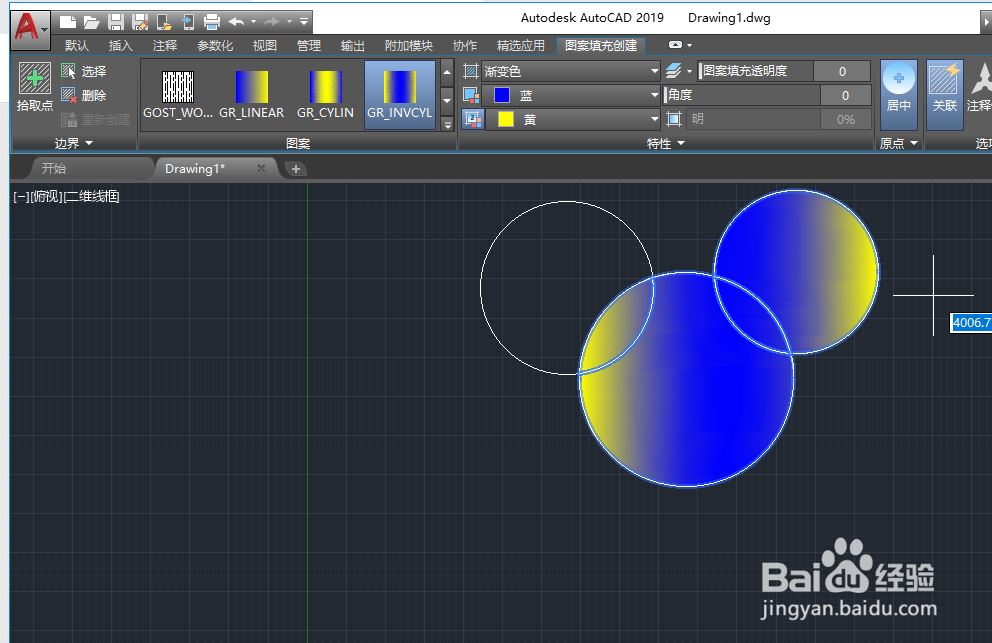Customize the Quick Access toolbar dropdown
The width and height of the screenshot is (992, 643).
tap(304, 22)
